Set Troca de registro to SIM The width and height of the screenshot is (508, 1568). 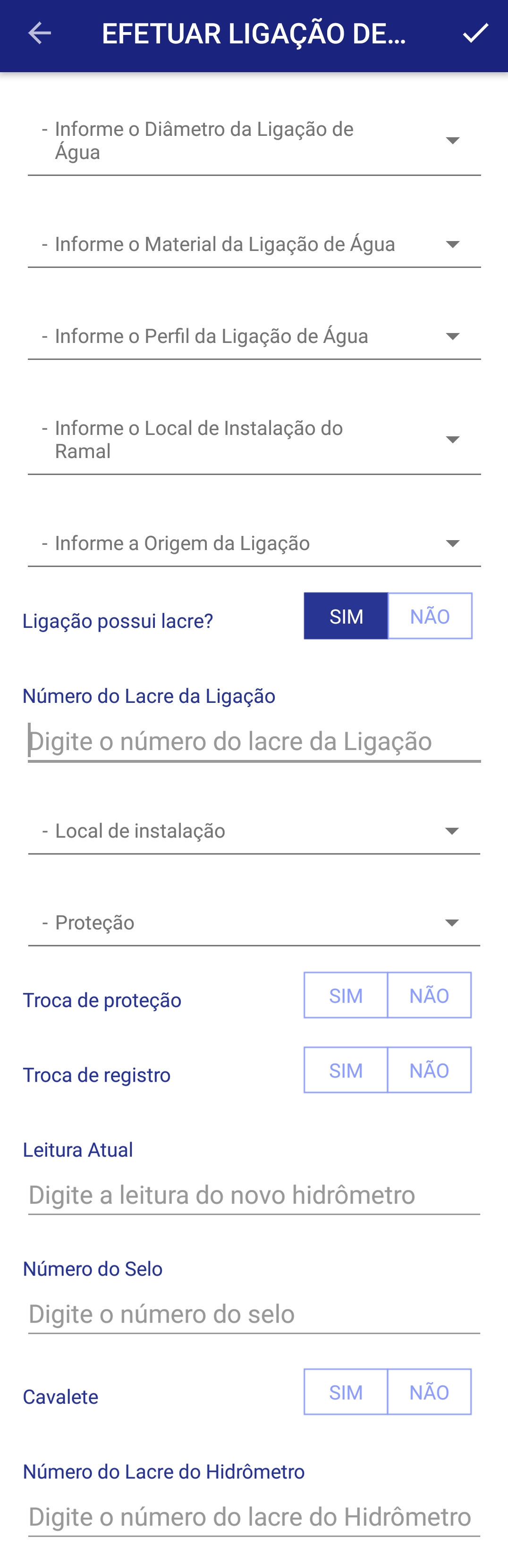pyautogui.click(x=346, y=1070)
